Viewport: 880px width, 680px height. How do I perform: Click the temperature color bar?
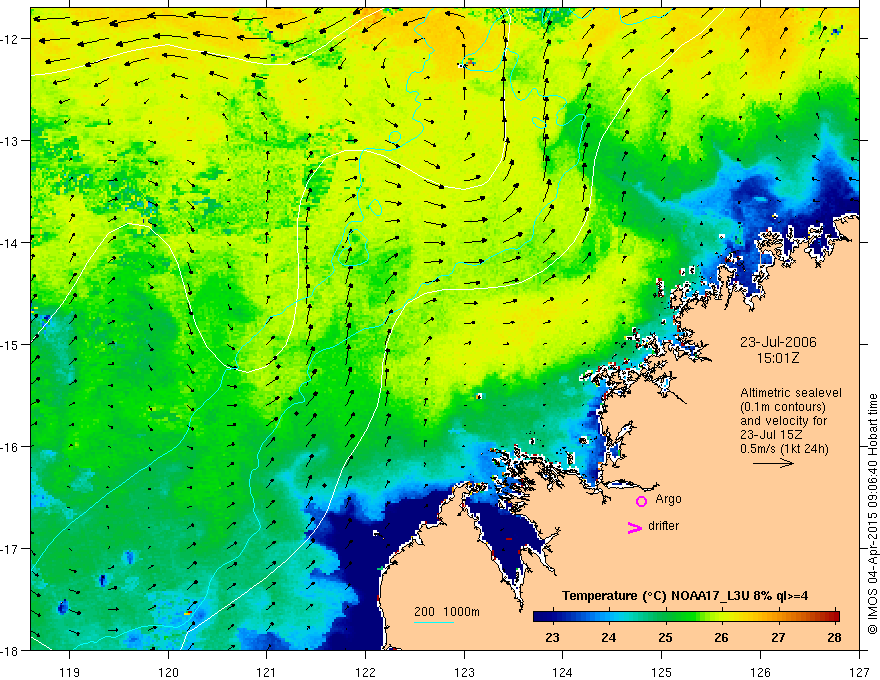tap(686, 616)
